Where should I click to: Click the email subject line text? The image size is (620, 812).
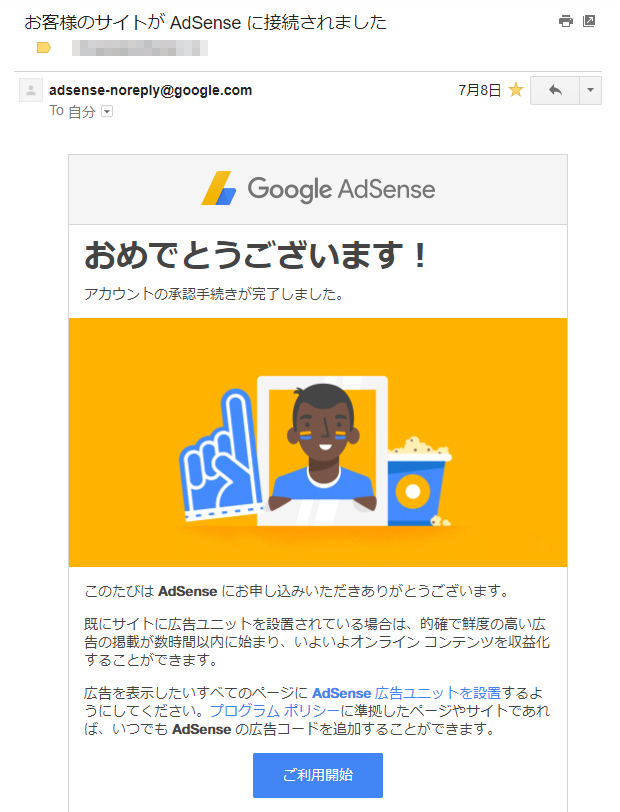205,22
